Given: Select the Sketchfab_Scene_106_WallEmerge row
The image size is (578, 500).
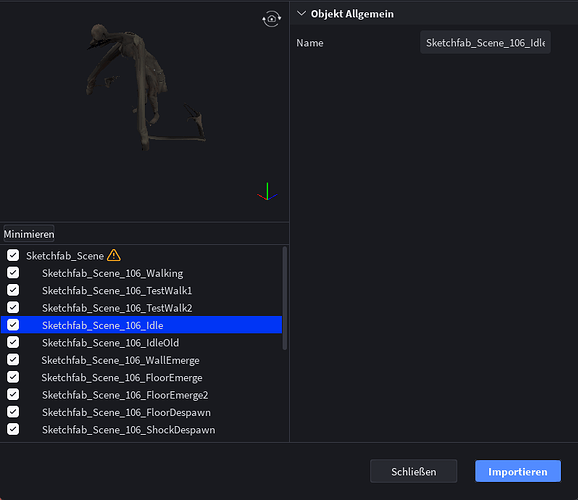Looking at the screenshot, I should [x=142, y=360].
